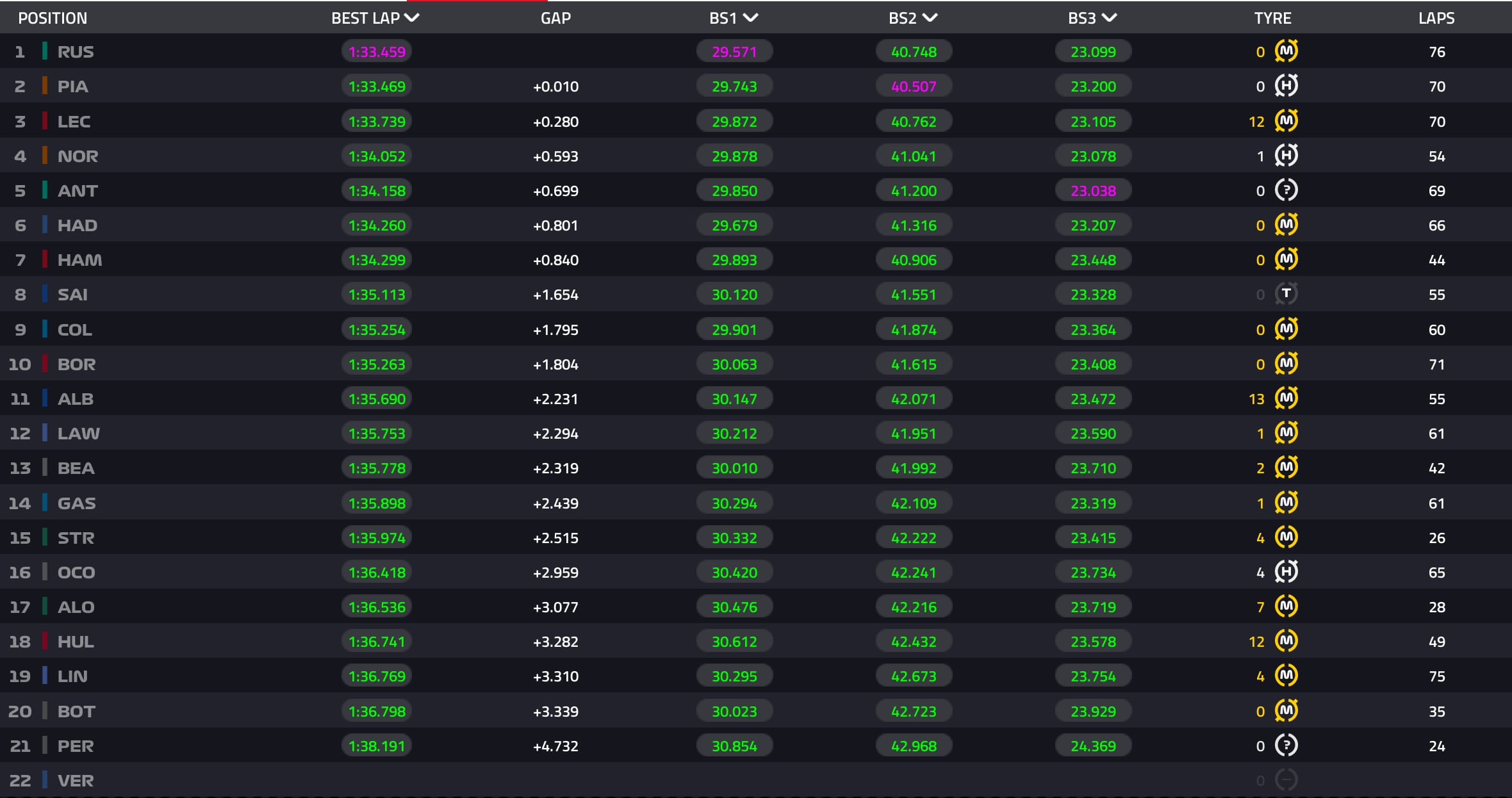The image size is (1512, 798).
Task: Click the POSITION column header
Action: pos(53,18)
